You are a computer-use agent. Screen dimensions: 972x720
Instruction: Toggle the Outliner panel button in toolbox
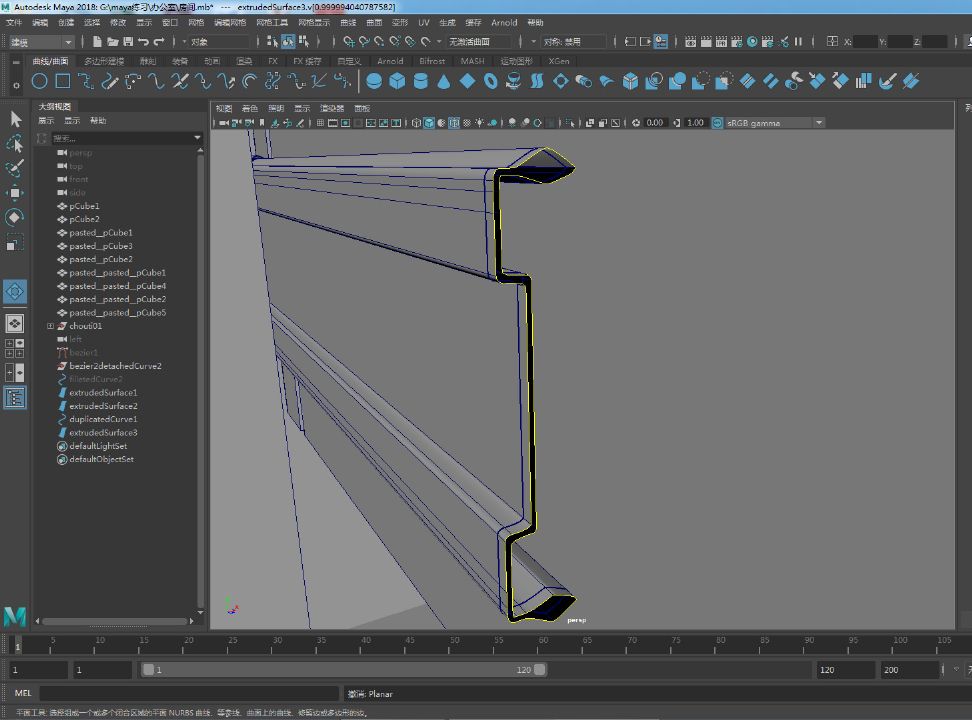click(x=15, y=398)
